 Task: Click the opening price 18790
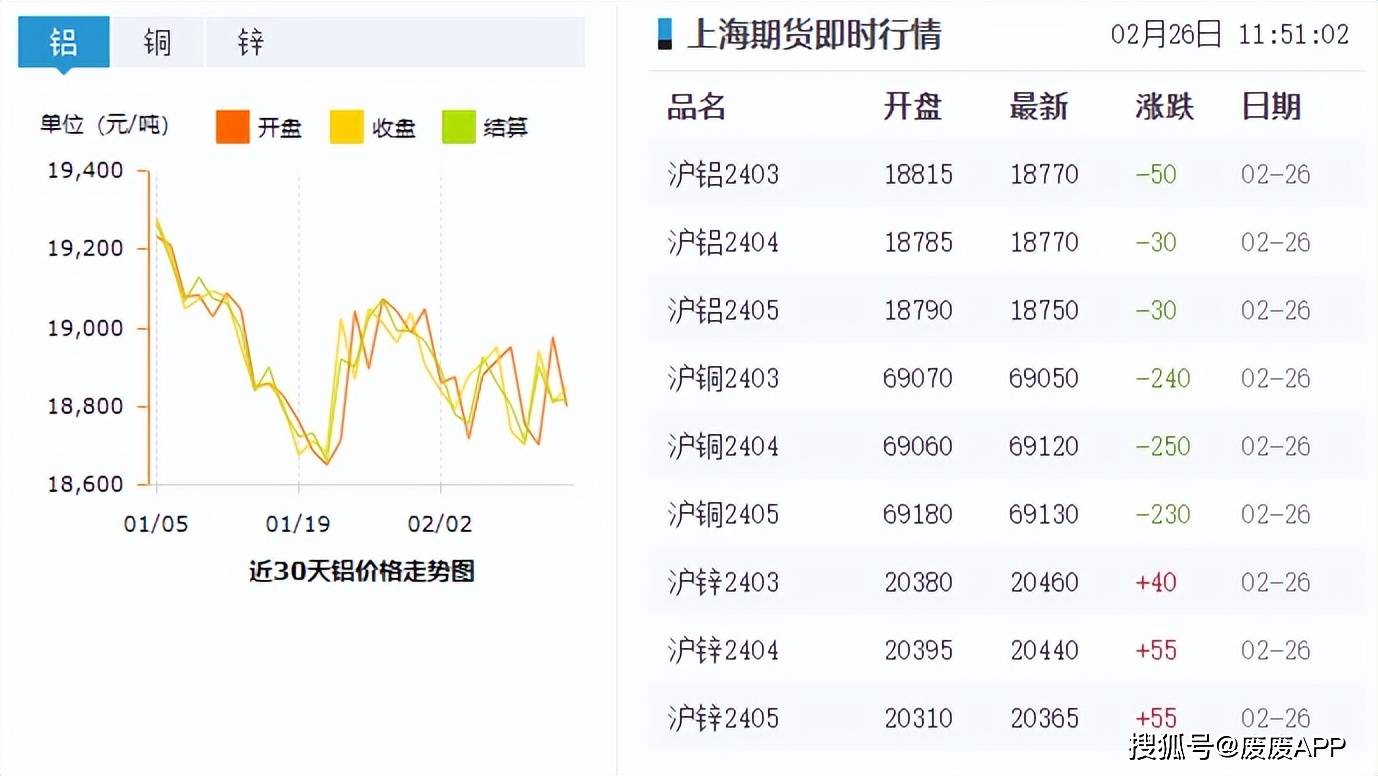click(918, 311)
